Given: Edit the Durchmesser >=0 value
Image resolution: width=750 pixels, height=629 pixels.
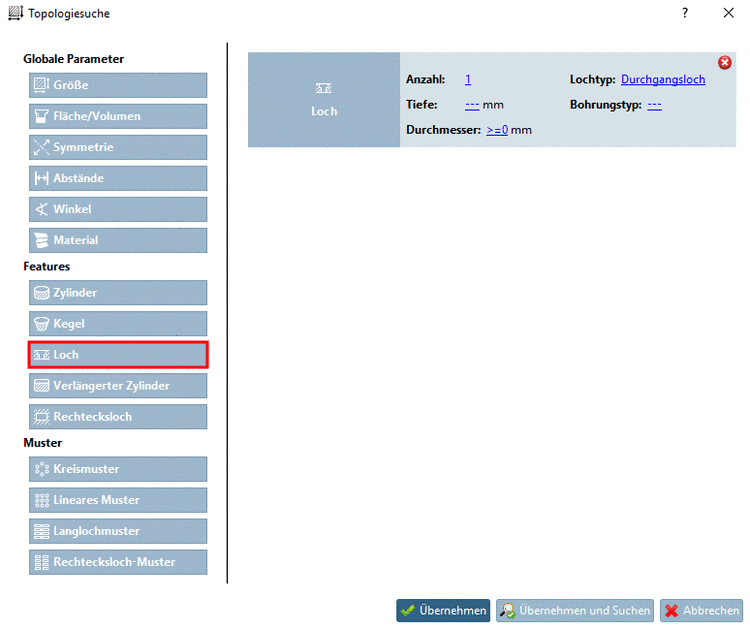Looking at the screenshot, I should [497, 130].
